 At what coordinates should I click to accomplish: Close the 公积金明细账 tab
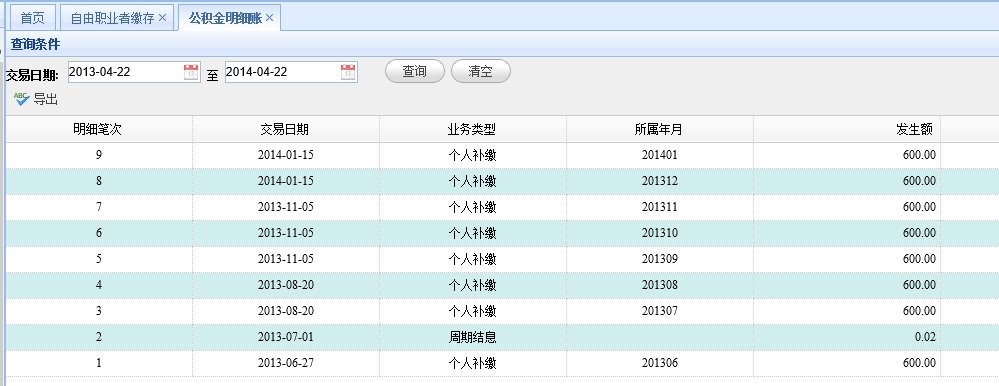click(270, 18)
